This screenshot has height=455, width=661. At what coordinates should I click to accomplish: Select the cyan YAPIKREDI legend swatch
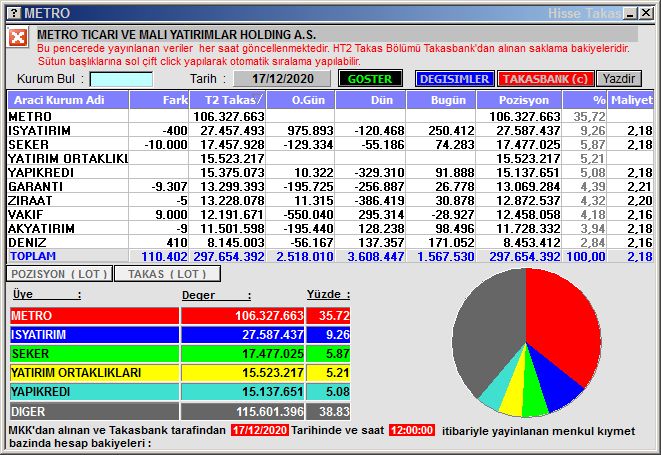[94, 392]
